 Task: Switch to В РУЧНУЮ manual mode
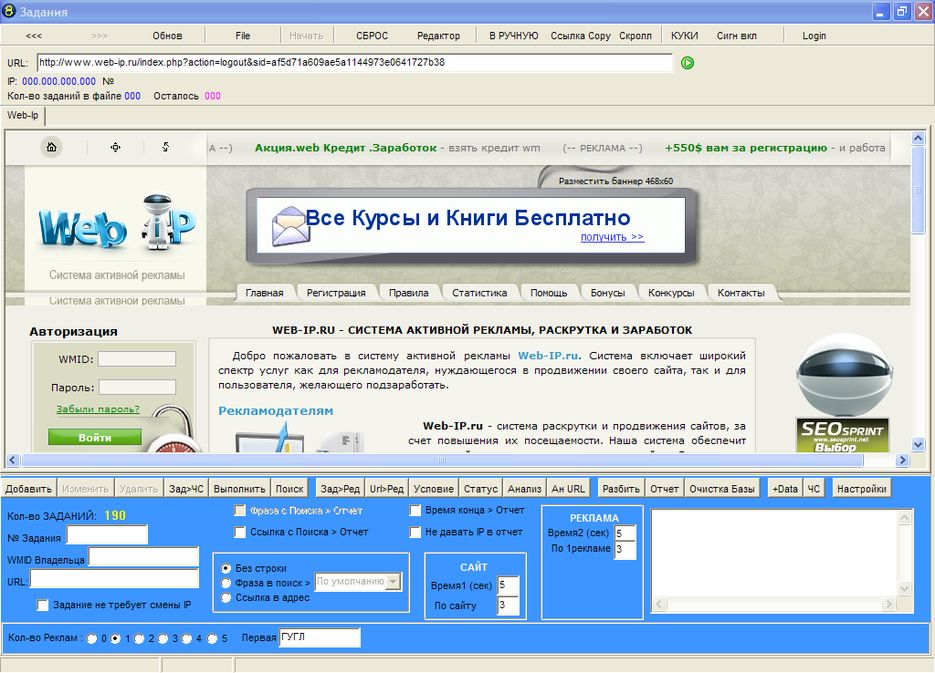pos(513,36)
